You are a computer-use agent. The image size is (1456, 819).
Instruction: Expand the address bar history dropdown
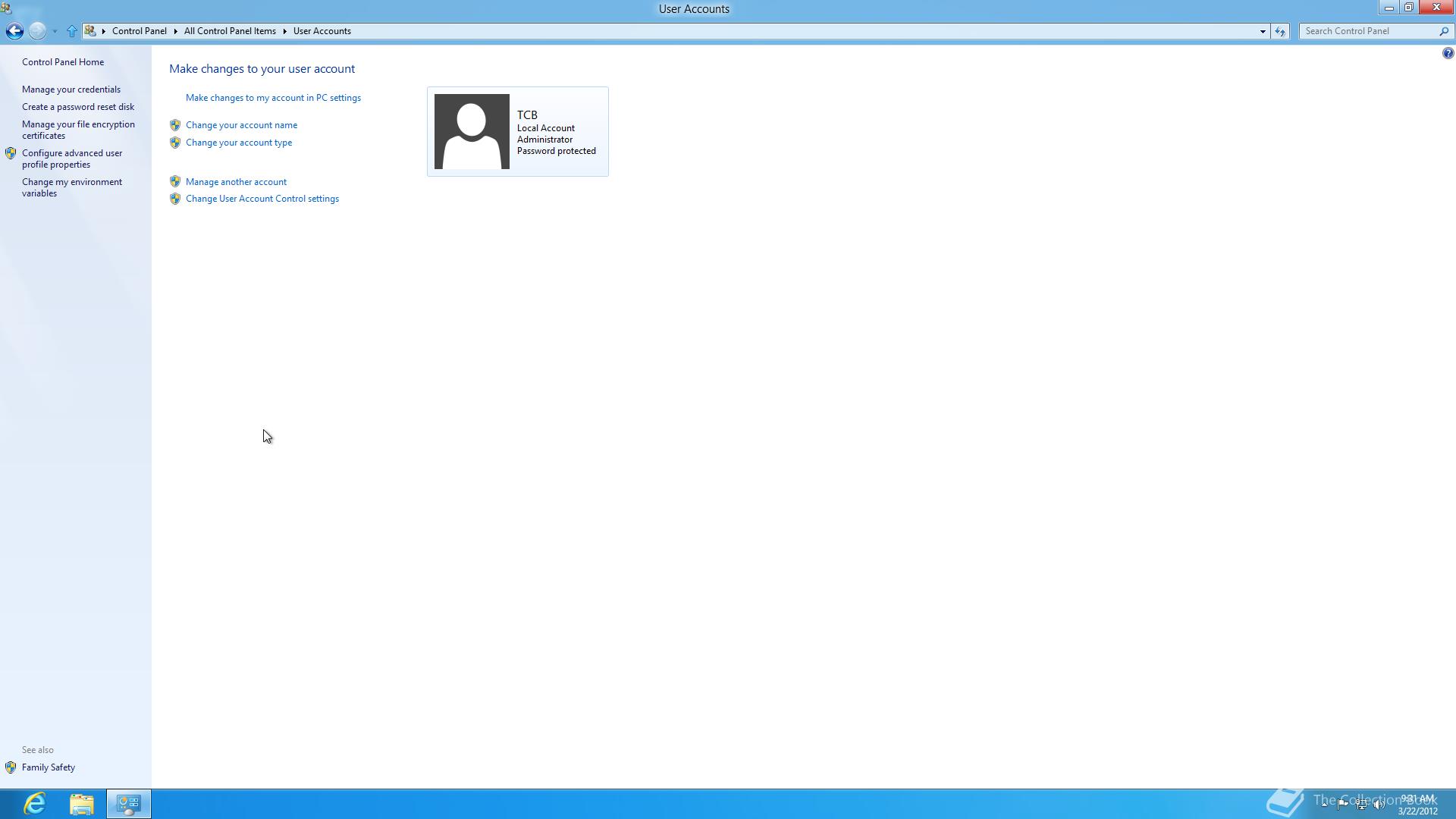[x=1263, y=31]
